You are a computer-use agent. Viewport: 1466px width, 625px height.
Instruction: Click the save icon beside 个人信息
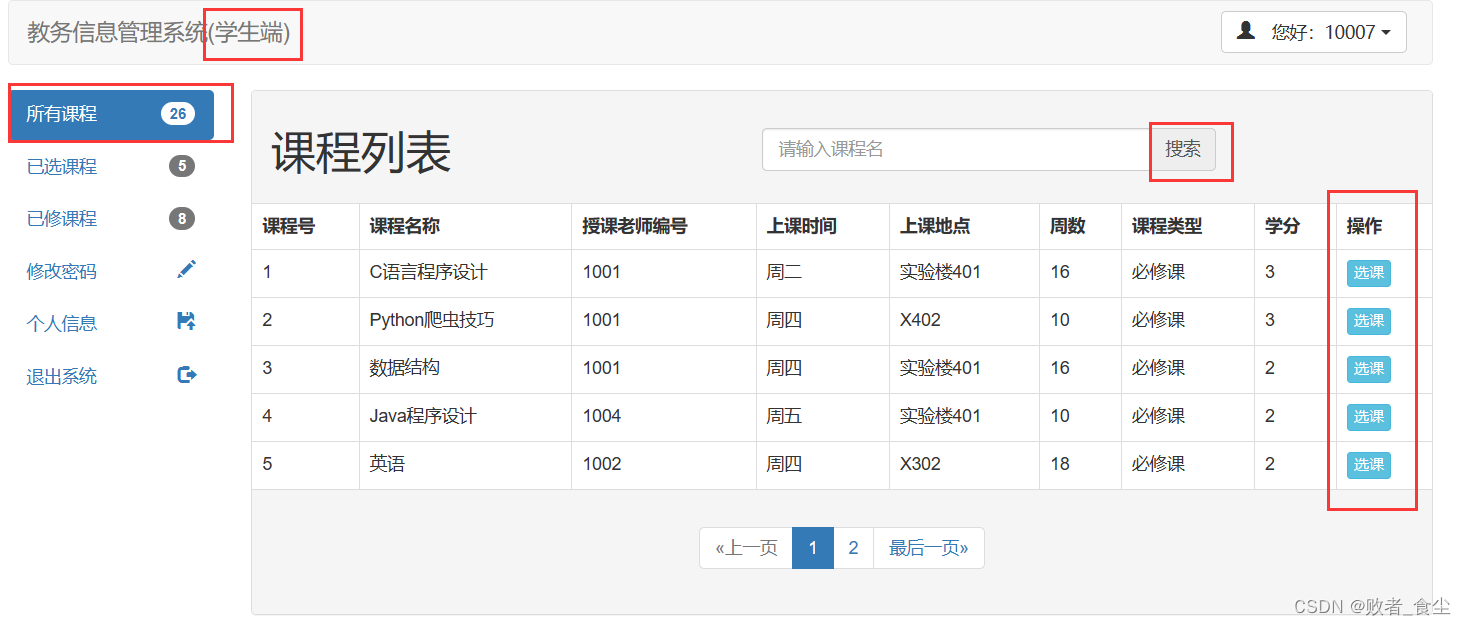click(186, 321)
